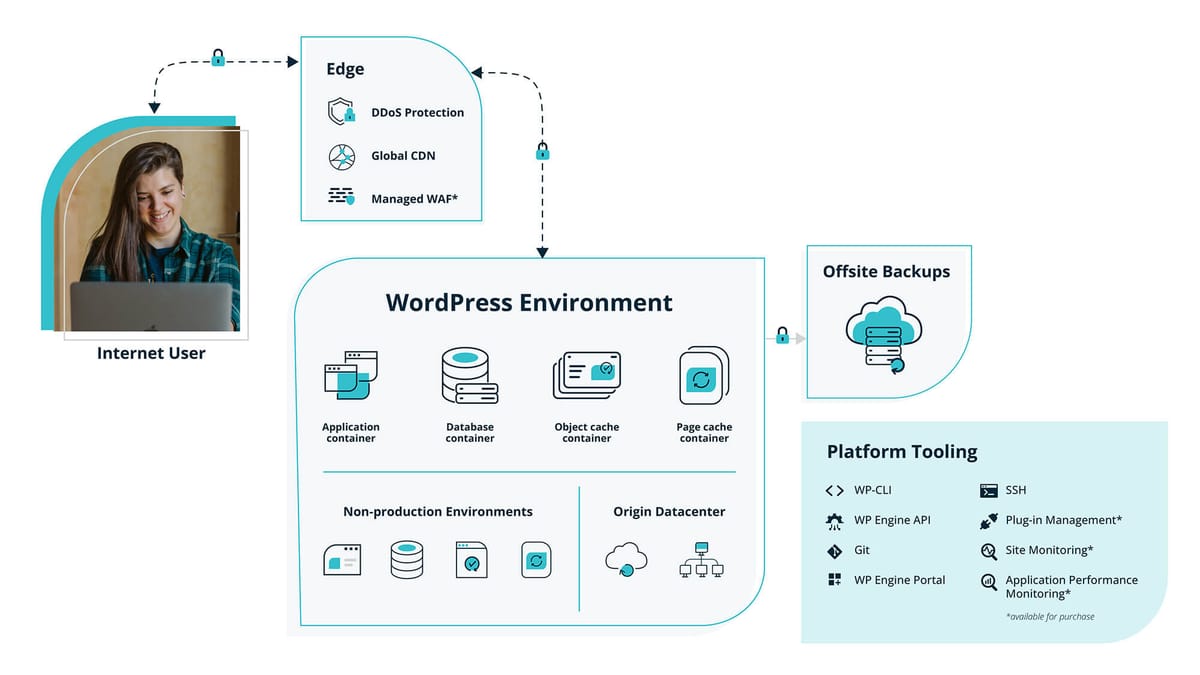Click the Origin Datacenter cloud icon
This screenshot has height=675, width=1200.
[x=628, y=557]
